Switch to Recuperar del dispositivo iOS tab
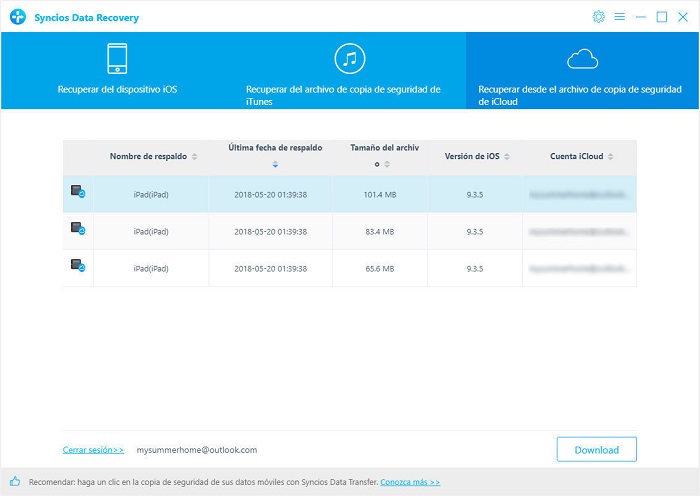 pyautogui.click(x=117, y=71)
